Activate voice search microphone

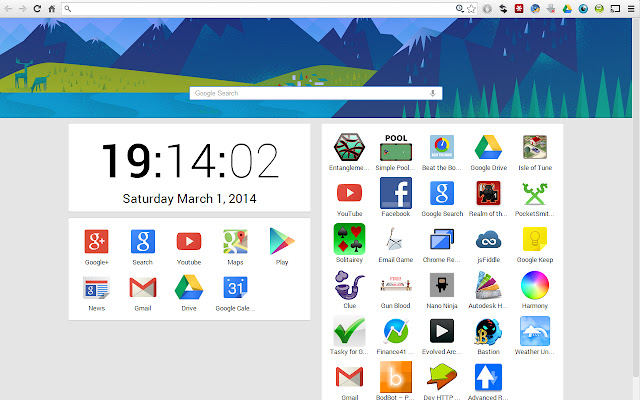[x=433, y=93]
